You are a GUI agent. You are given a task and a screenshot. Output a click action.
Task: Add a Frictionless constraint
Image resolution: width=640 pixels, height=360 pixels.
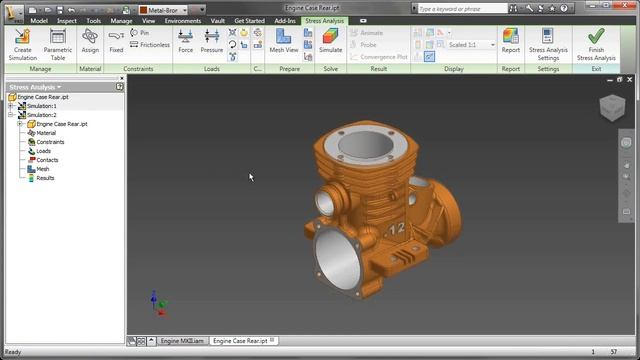point(150,45)
